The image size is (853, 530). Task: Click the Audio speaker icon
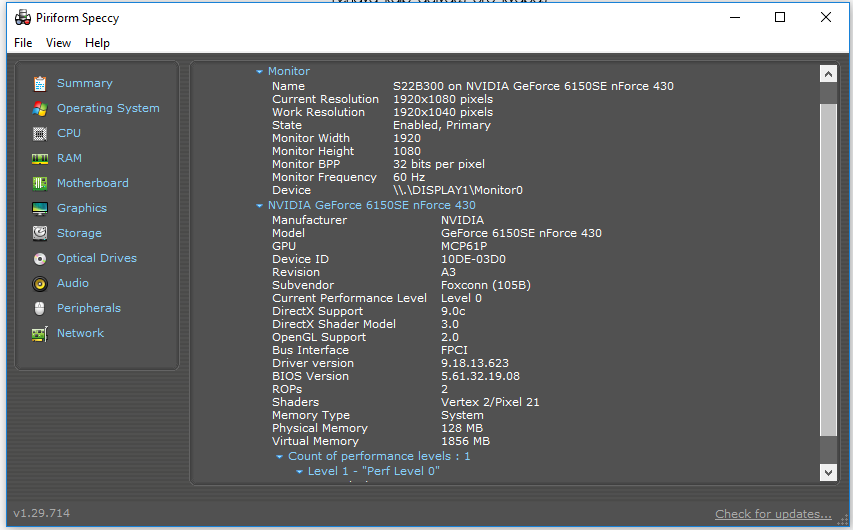point(40,284)
